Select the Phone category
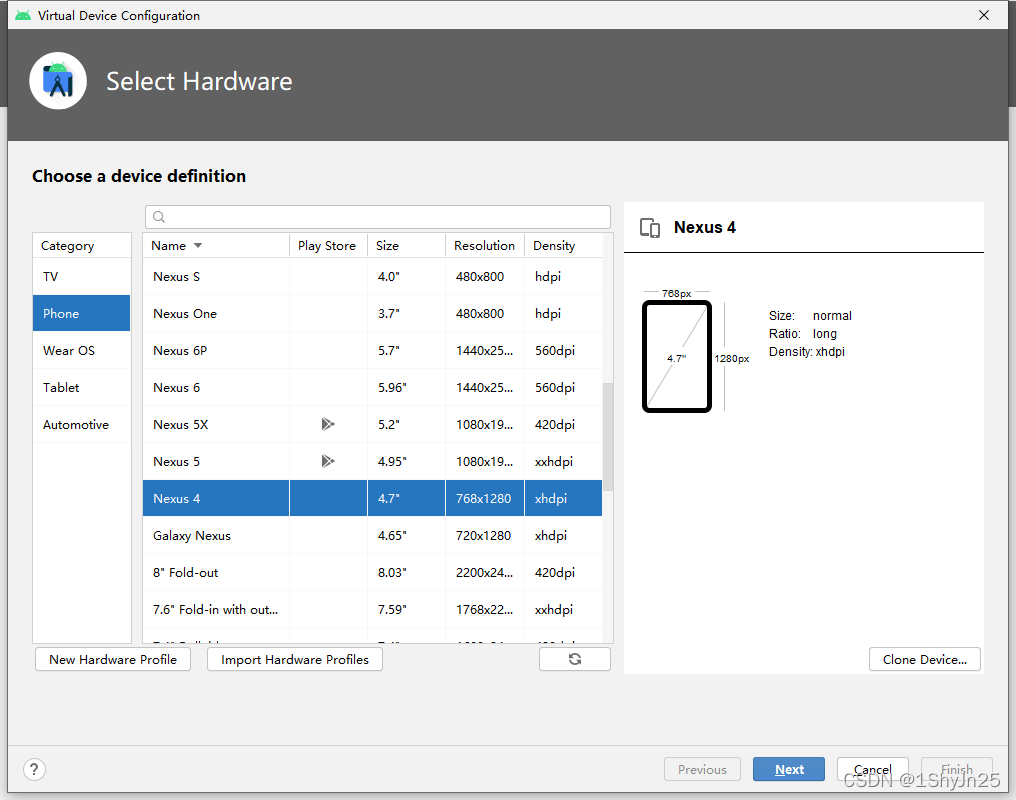The height and width of the screenshot is (800, 1016). tap(82, 314)
